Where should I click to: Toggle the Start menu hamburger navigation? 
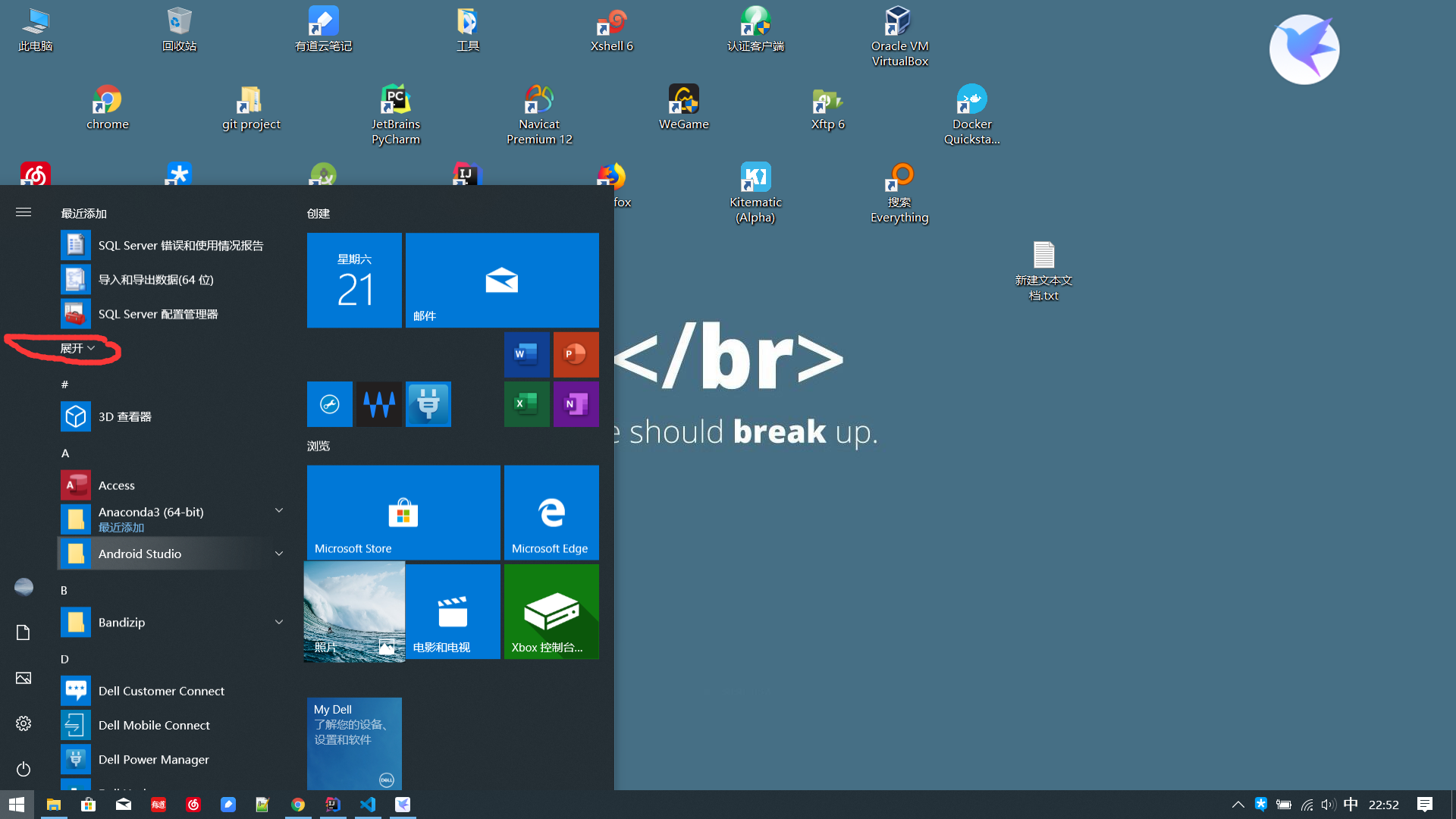pos(24,212)
